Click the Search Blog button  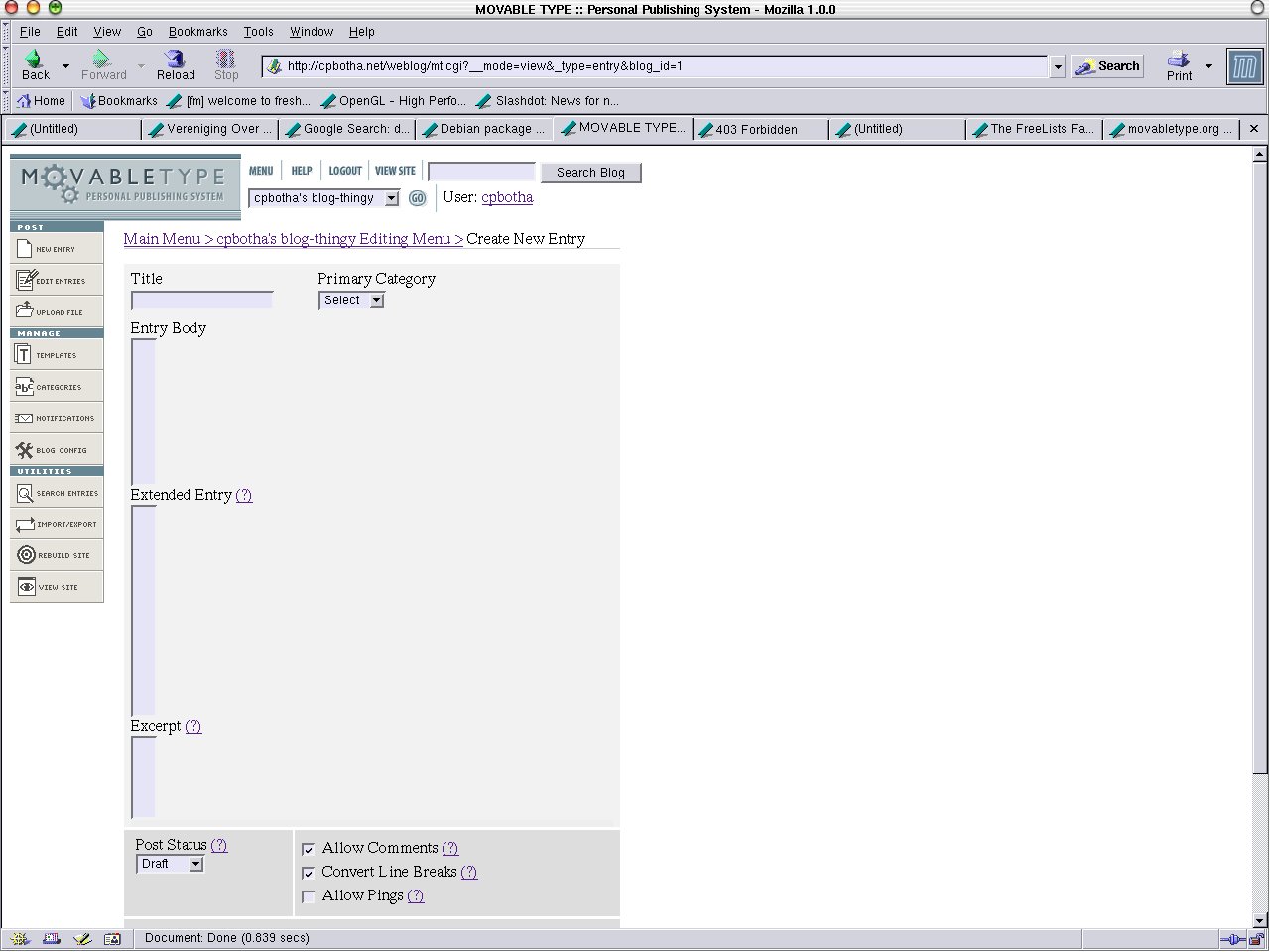pyautogui.click(x=590, y=173)
